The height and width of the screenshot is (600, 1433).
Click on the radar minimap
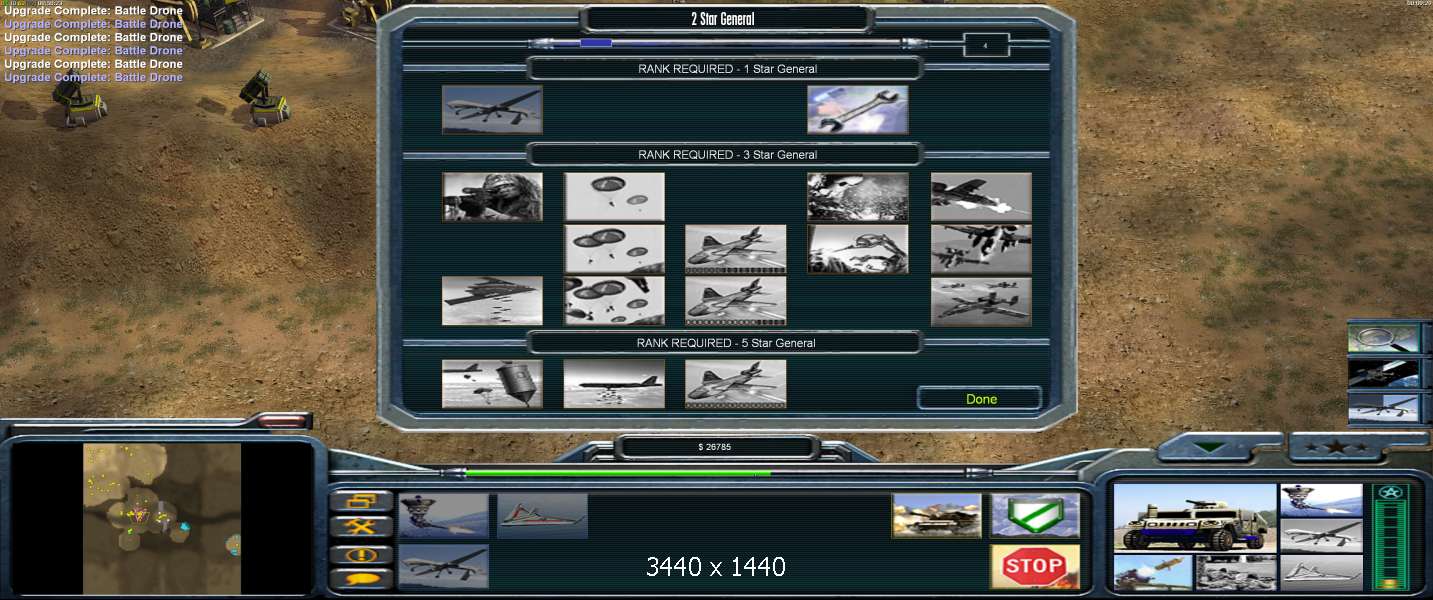point(162,518)
